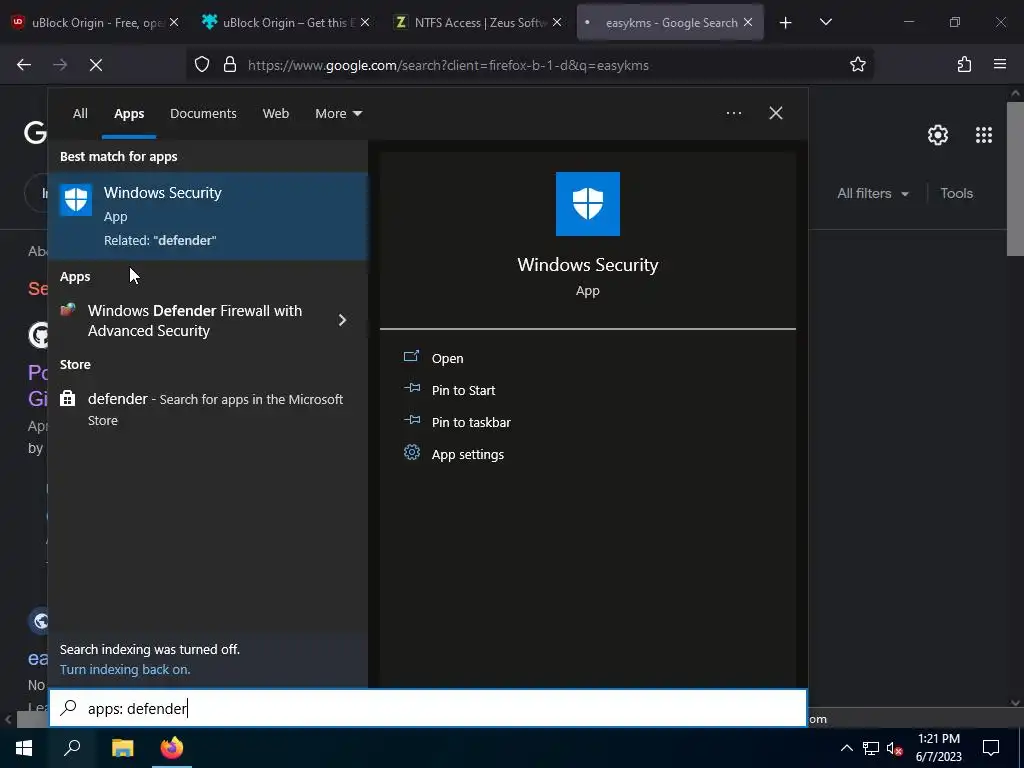Click the tracking protection shield icon

tap(202, 65)
